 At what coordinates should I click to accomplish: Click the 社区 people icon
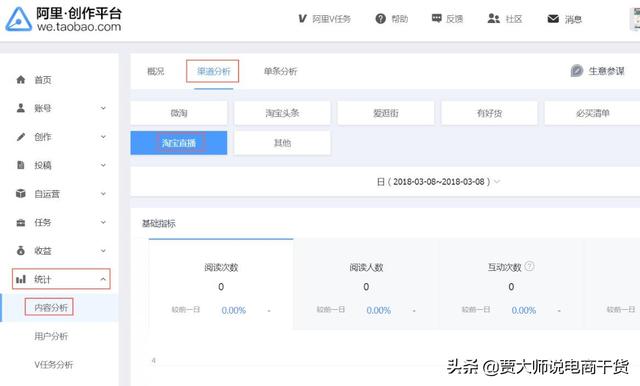point(493,18)
